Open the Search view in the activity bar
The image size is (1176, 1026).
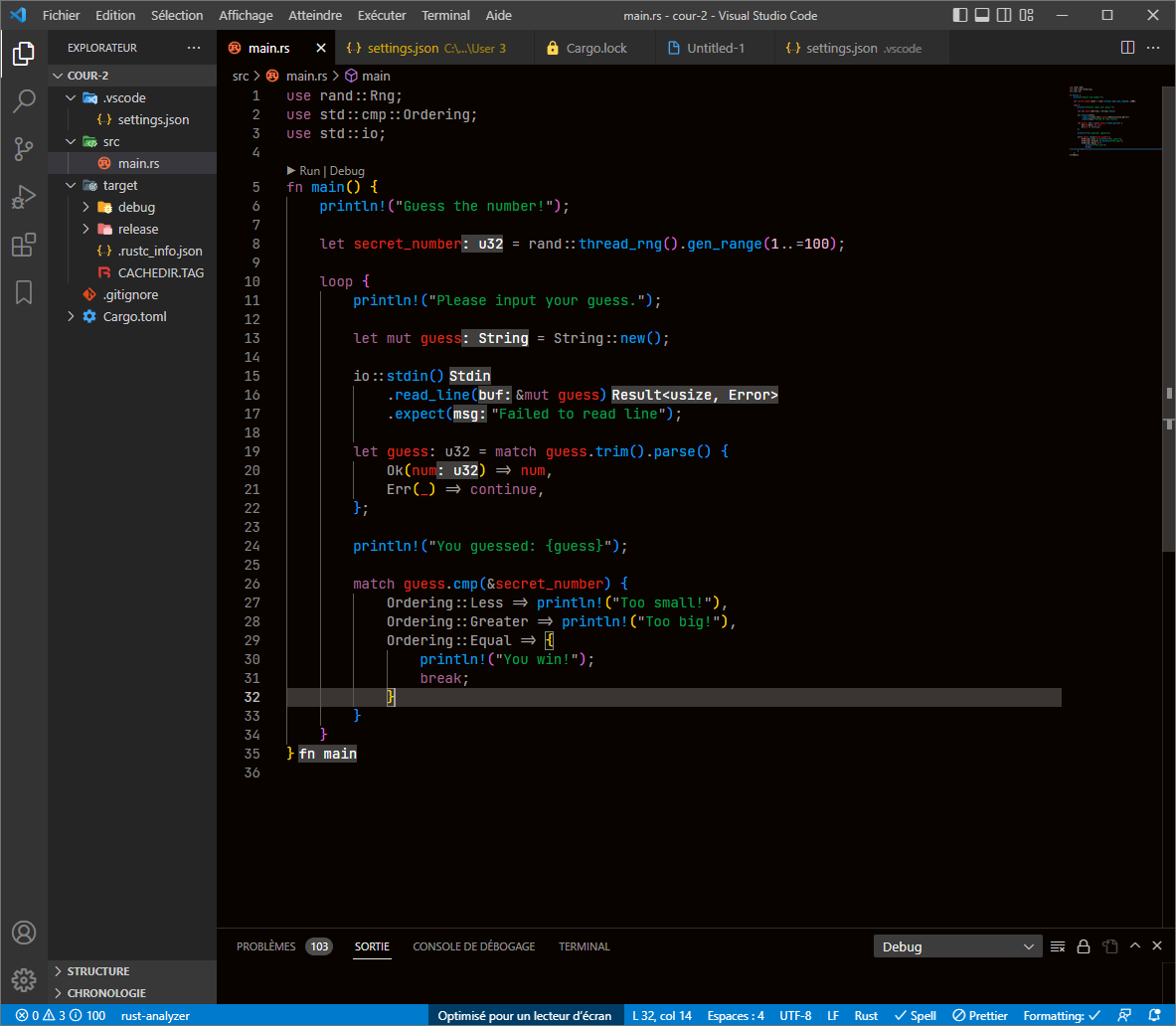[24, 100]
